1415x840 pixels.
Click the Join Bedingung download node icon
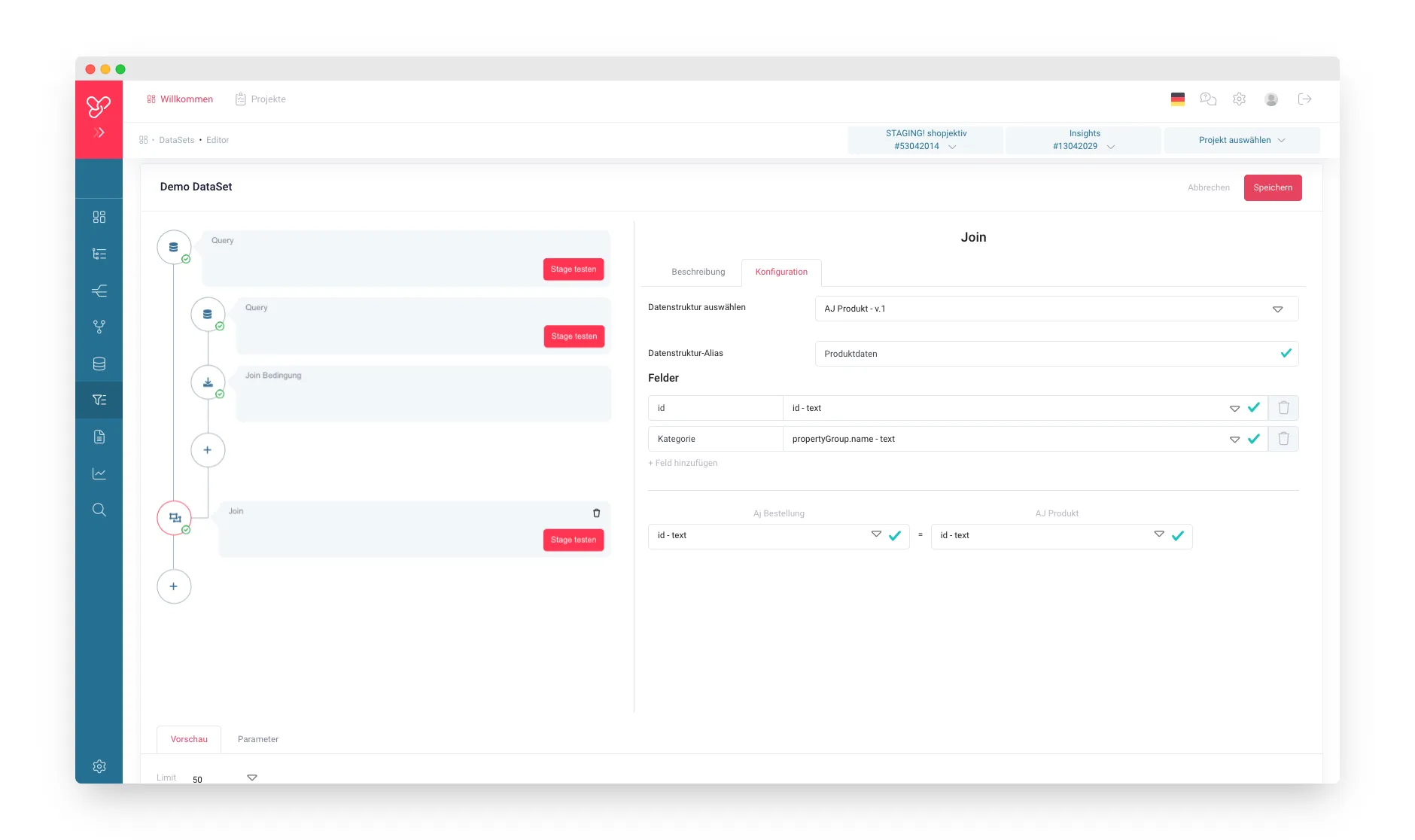click(x=208, y=382)
